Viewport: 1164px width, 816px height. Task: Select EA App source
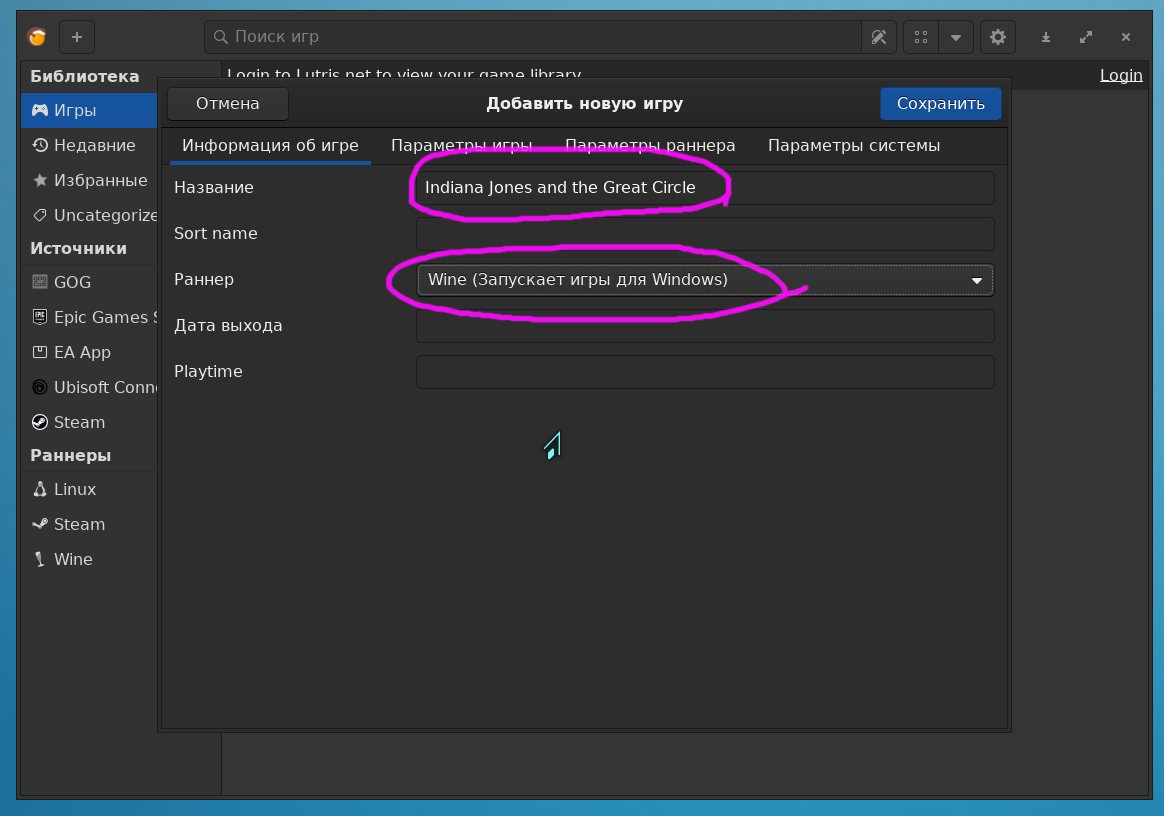coord(89,352)
